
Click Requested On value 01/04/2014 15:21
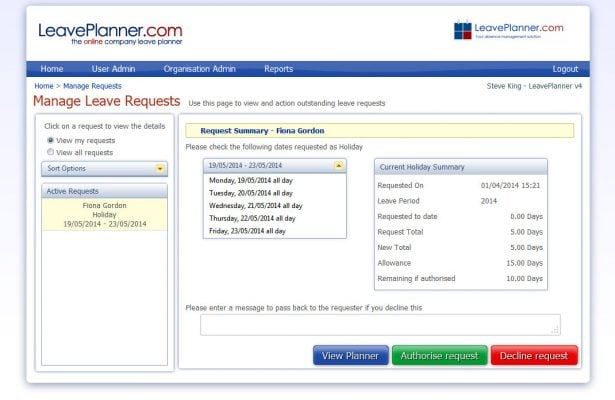tap(510, 185)
